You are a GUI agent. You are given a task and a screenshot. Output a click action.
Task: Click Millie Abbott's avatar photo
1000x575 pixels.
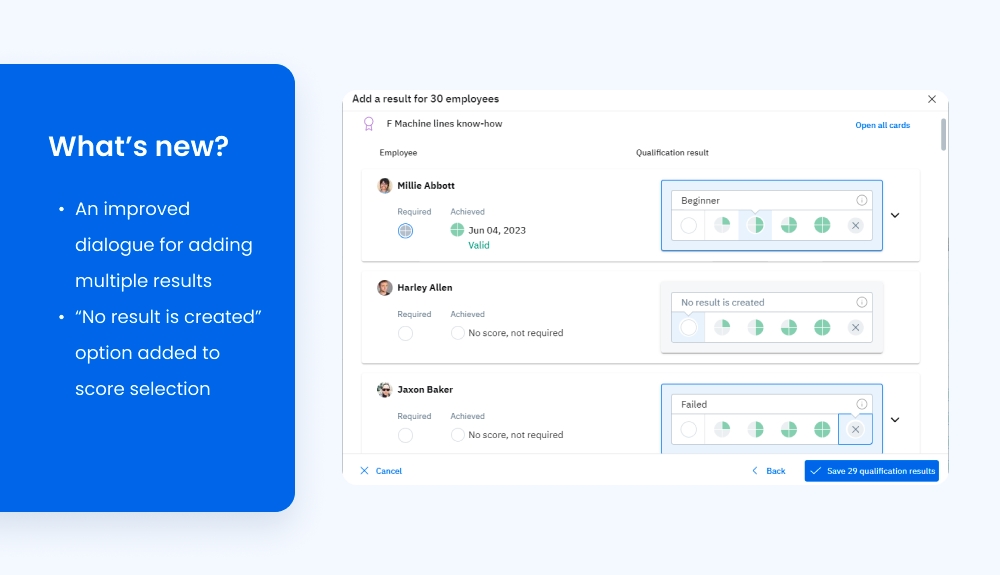[384, 186]
